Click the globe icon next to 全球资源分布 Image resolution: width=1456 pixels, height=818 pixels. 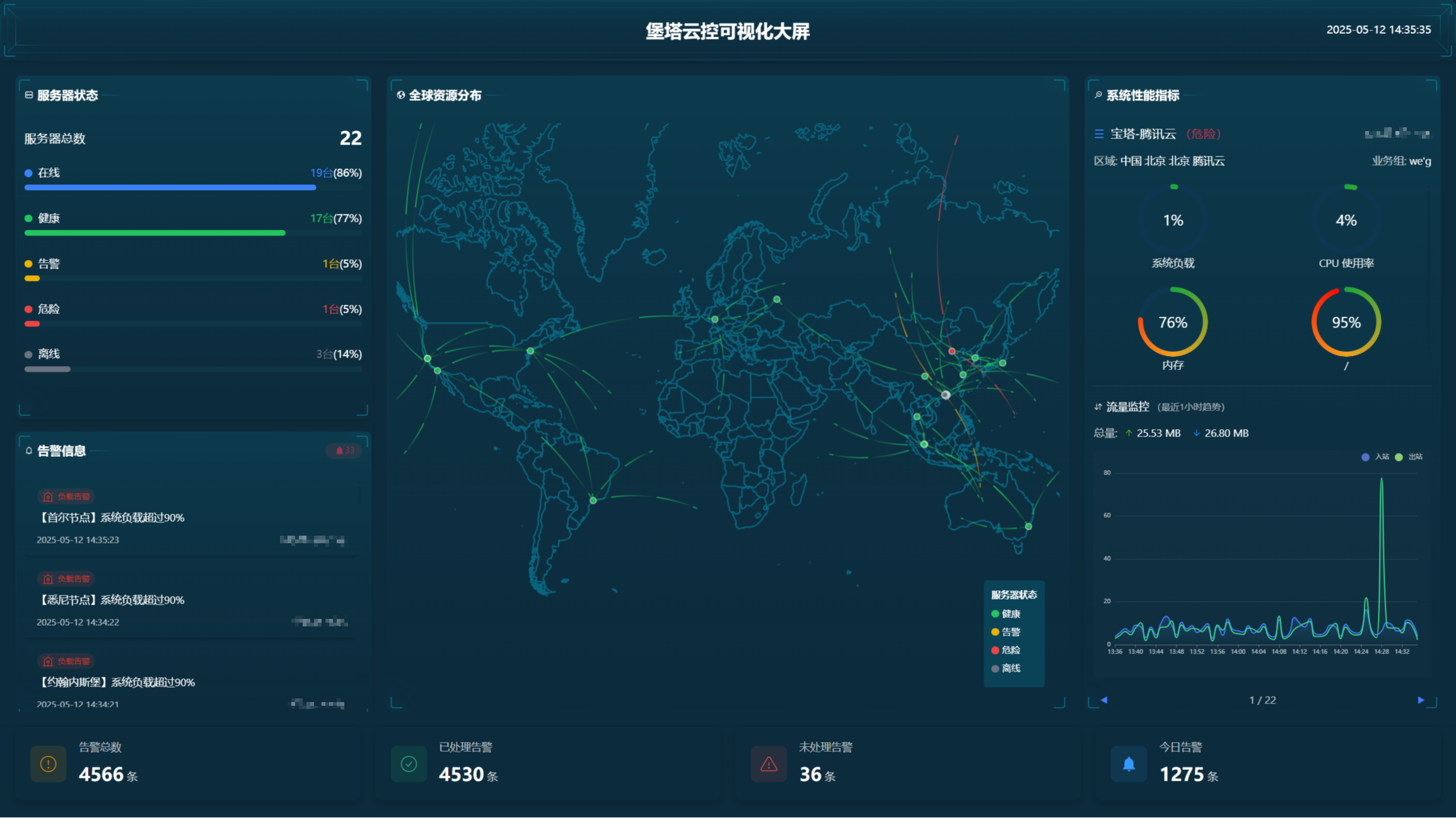pos(401,95)
